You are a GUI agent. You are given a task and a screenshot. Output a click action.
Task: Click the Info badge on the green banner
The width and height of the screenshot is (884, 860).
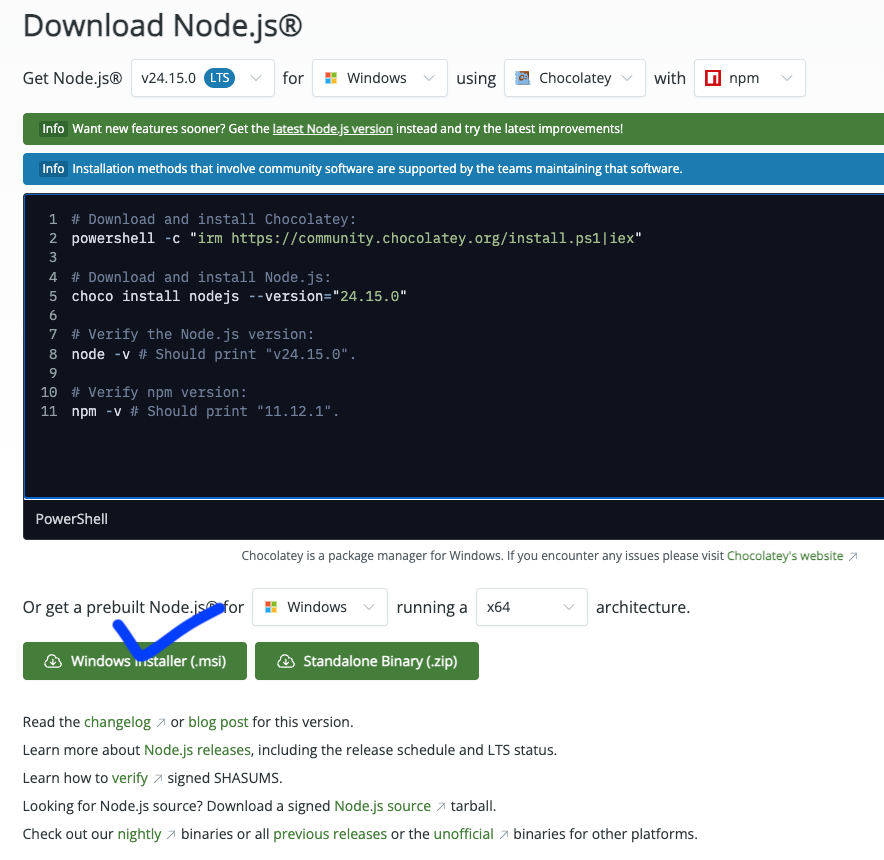tap(53, 129)
